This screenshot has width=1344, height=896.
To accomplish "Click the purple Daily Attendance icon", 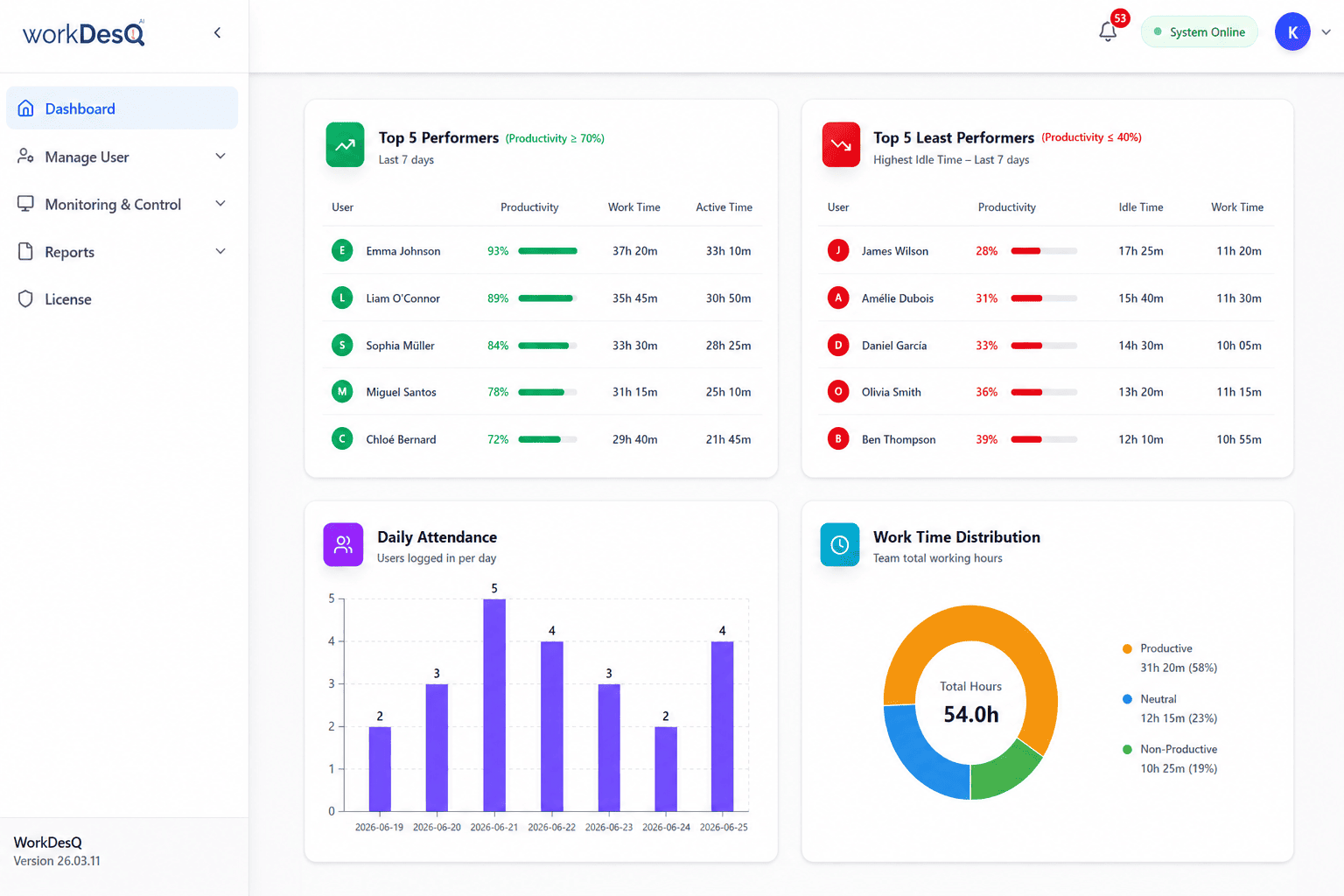I will click(x=343, y=544).
